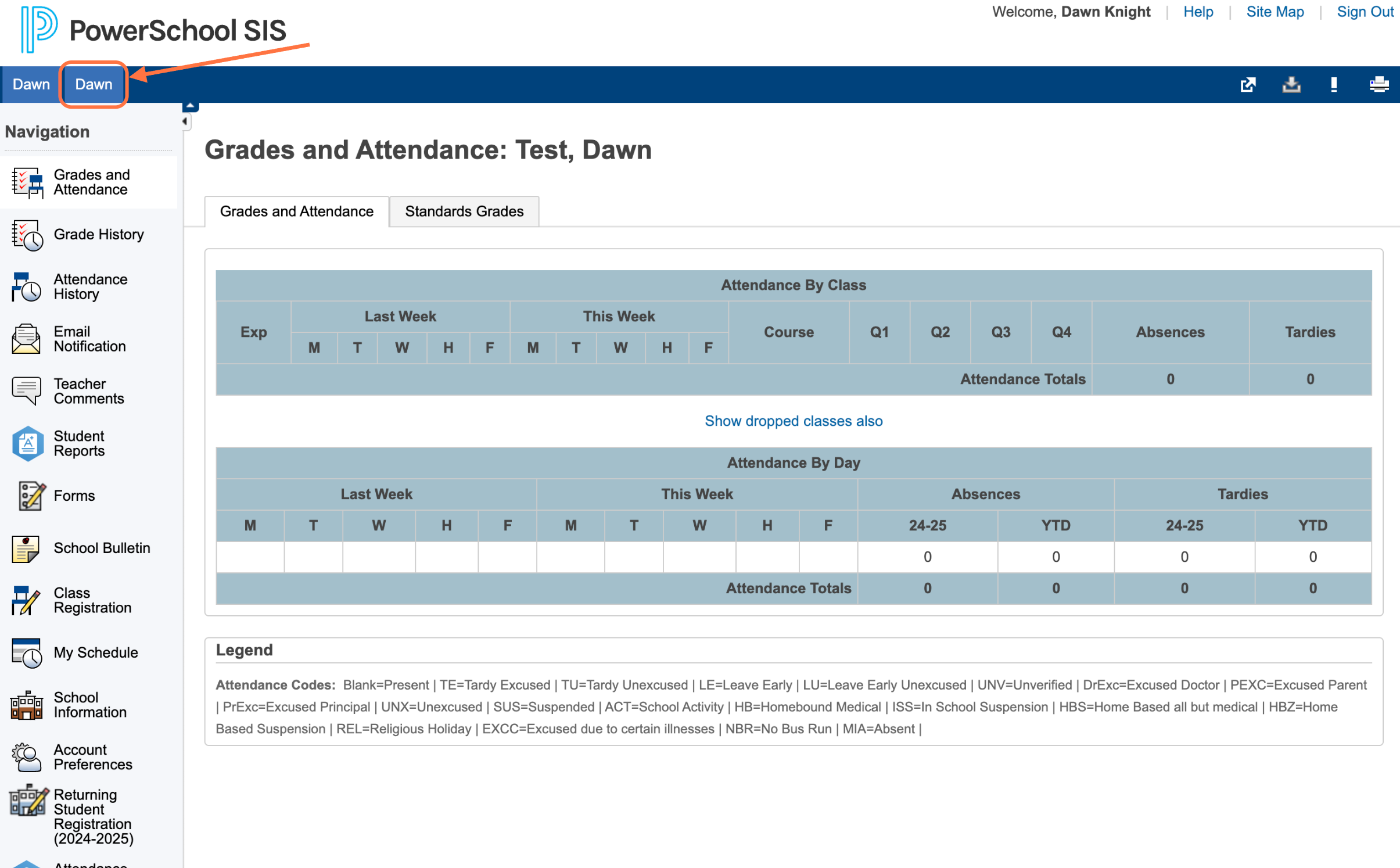Click Show dropped classes also link
This screenshot has width=1400, height=868.
coord(794,421)
